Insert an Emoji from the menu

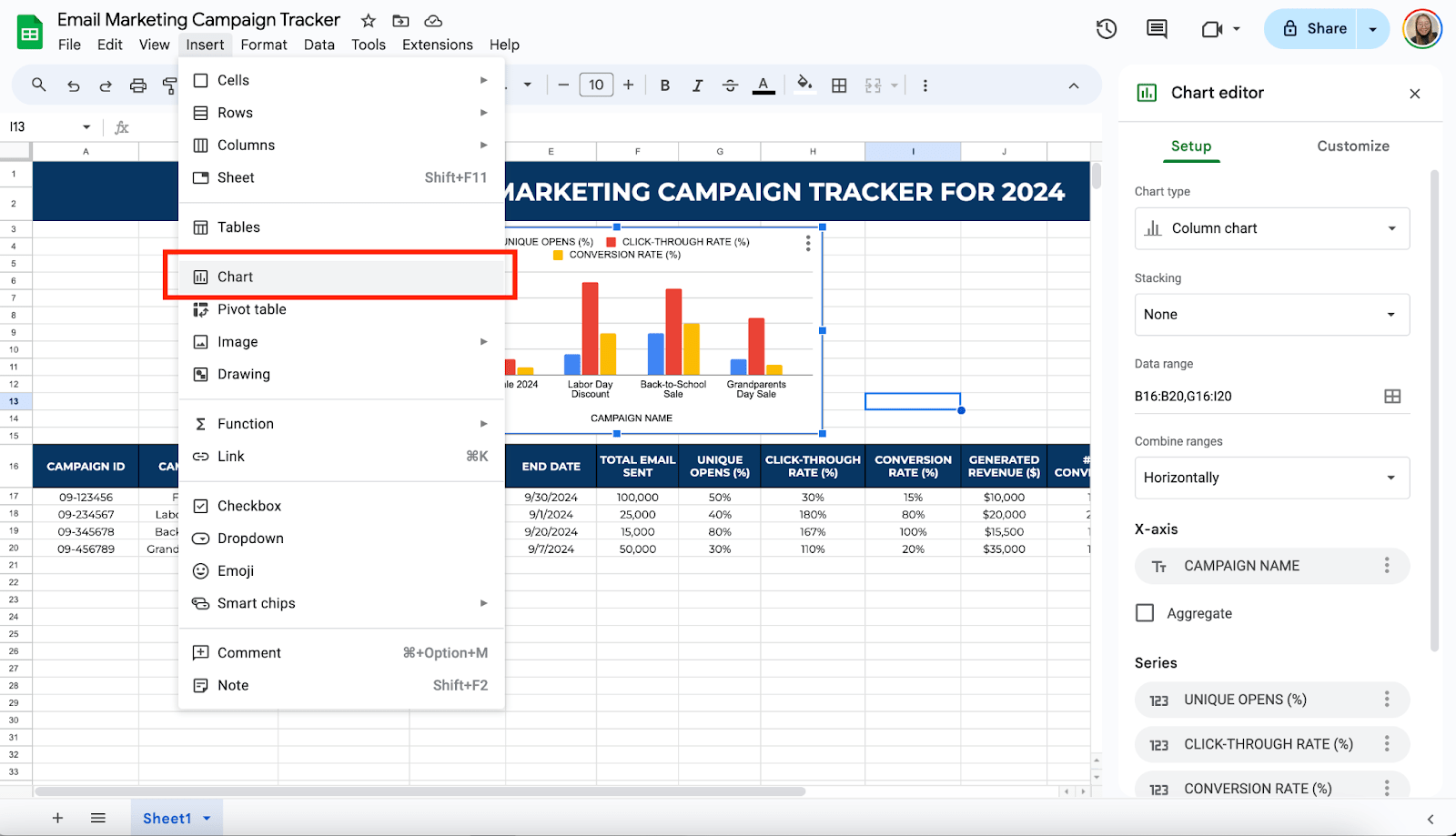(x=341, y=571)
